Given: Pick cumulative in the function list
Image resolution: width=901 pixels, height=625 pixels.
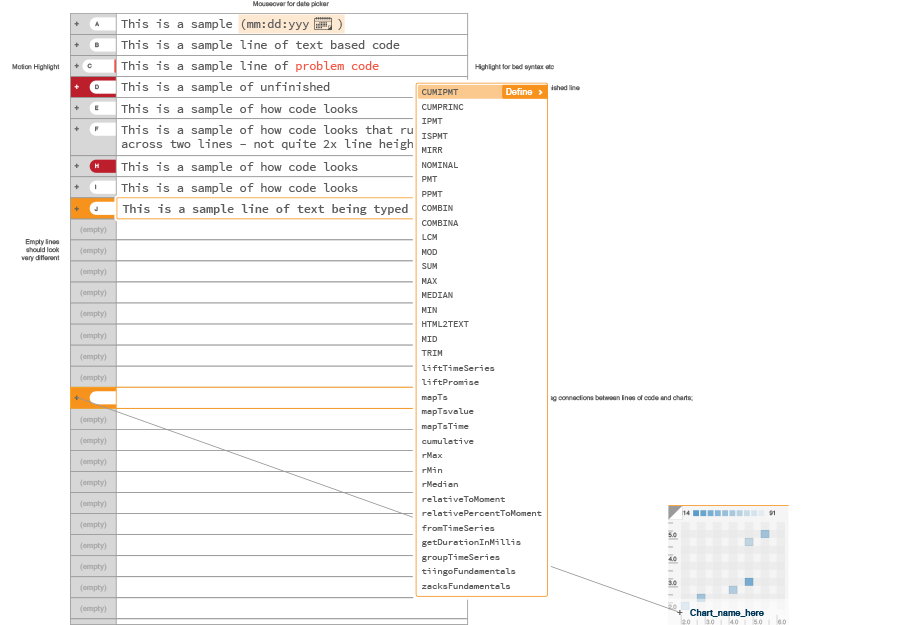Looking at the screenshot, I should click(448, 441).
